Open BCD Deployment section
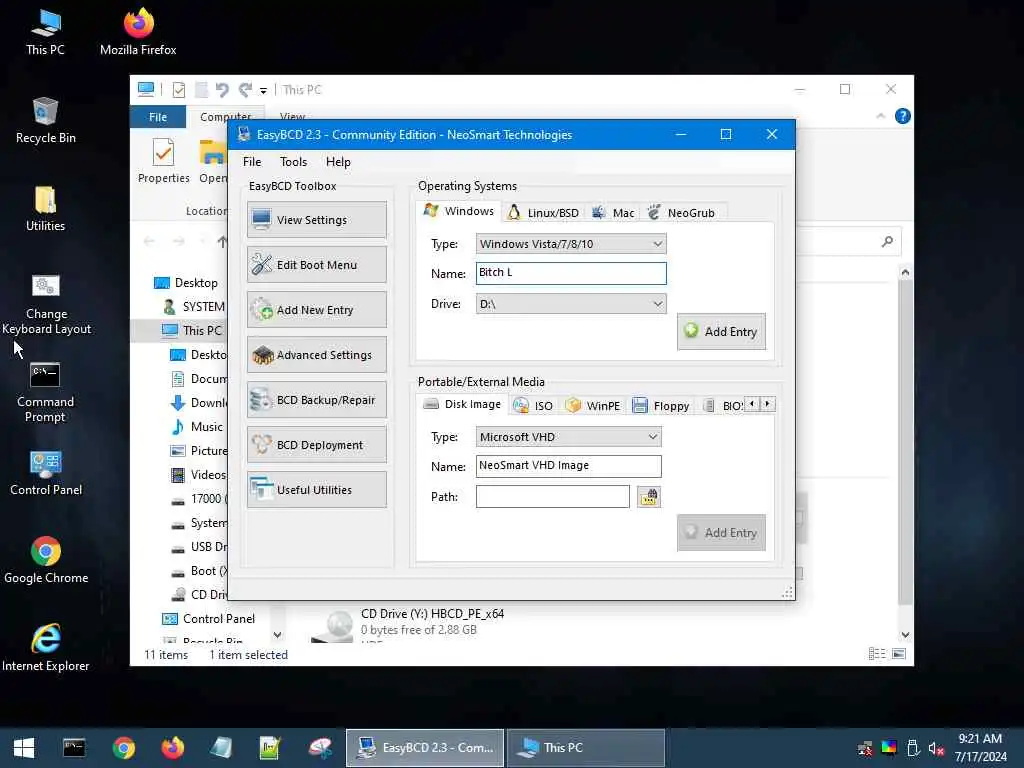 317,445
